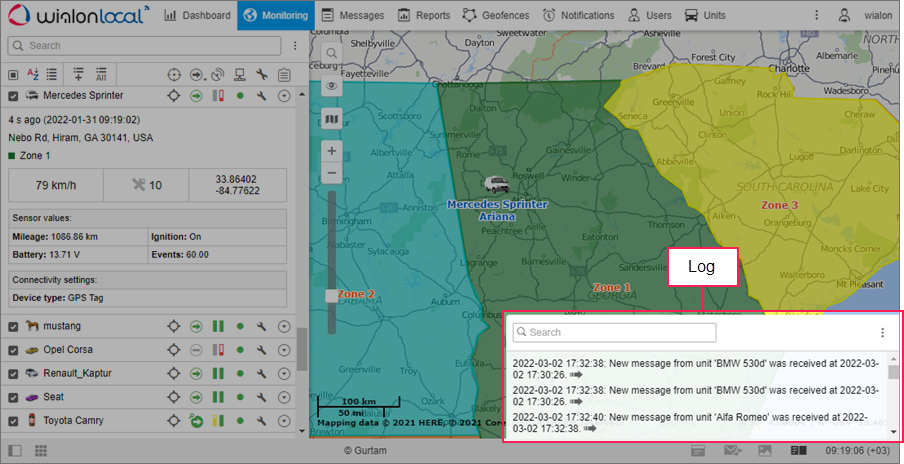Image resolution: width=904 pixels, height=464 pixels.
Task: Zoom in the map with plus button
Action: tap(332, 151)
